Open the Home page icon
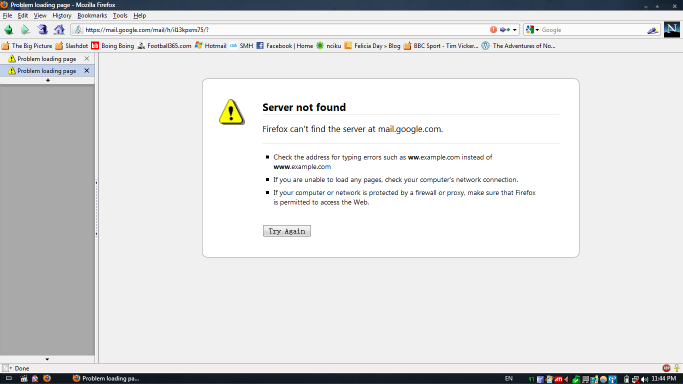683x384 pixels. tap(59, 30)
